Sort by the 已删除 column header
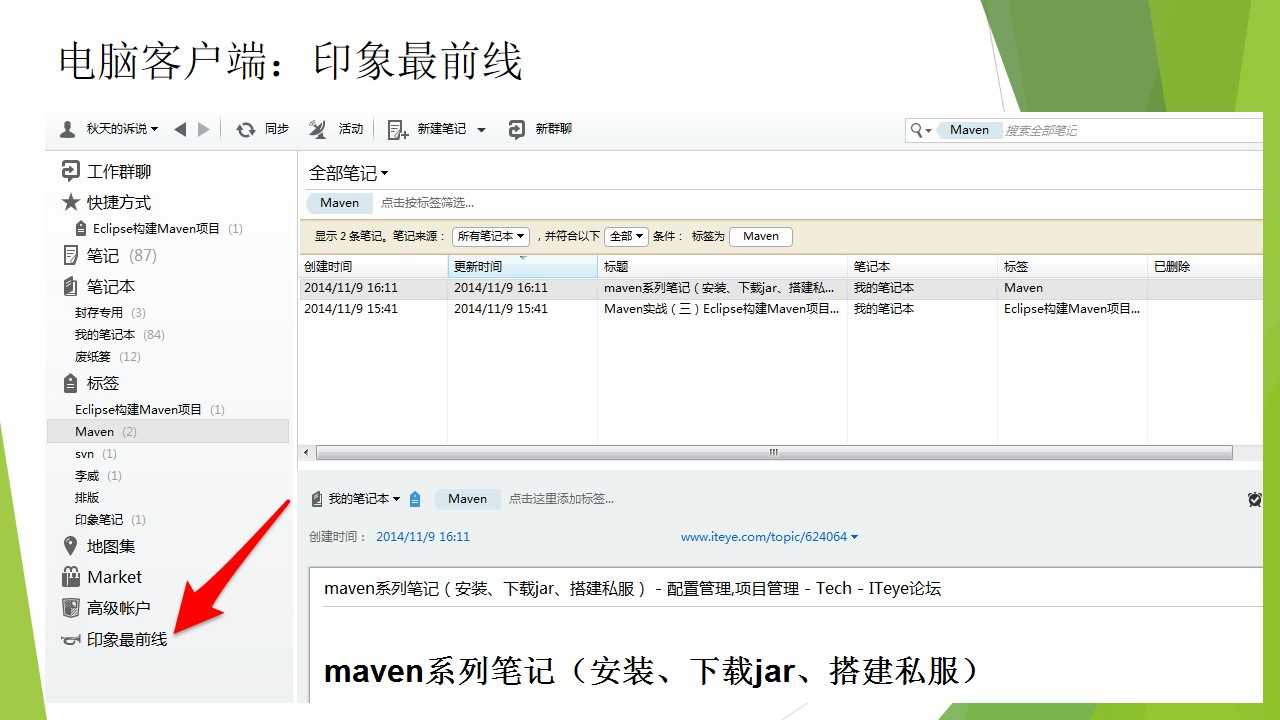1280x720 pixels. pyautogui.click(x=1205, y=267)
